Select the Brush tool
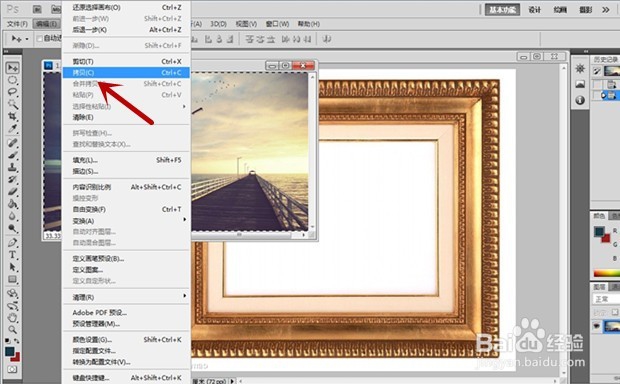 13,155
